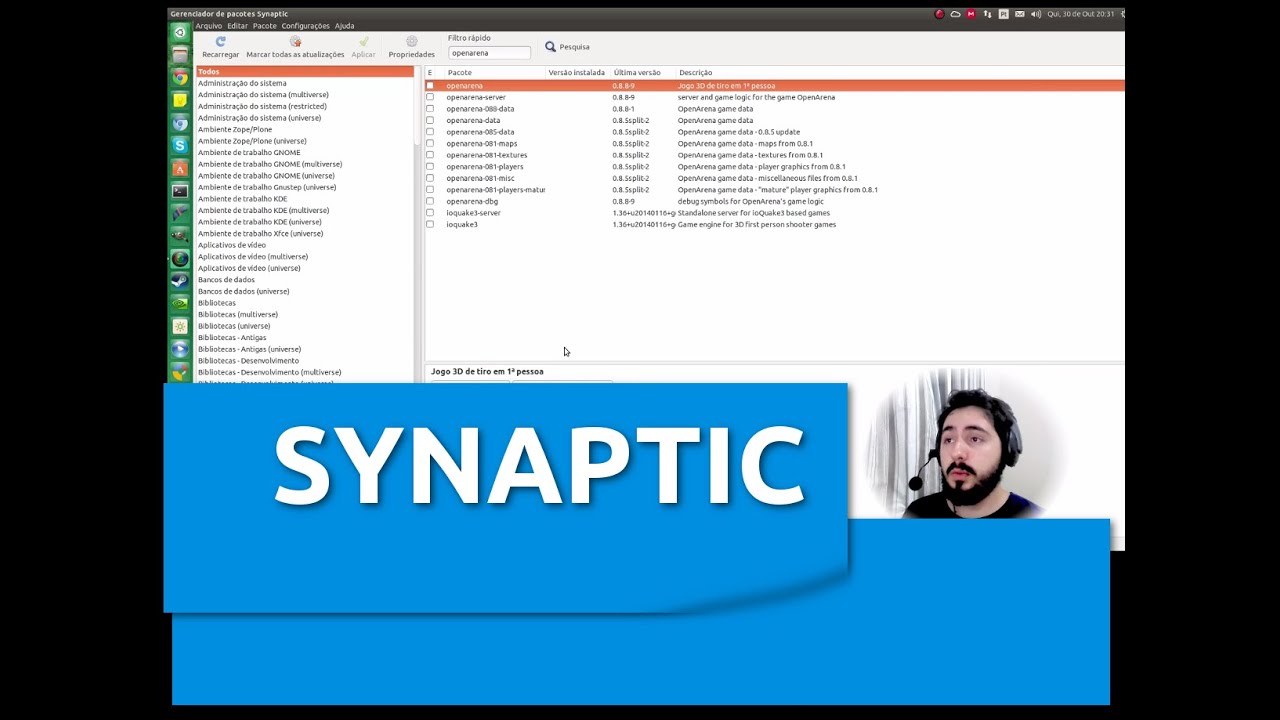Click the clock showing Qui, 30 de Out
1280x720 pixels.
click(1080, 14)
